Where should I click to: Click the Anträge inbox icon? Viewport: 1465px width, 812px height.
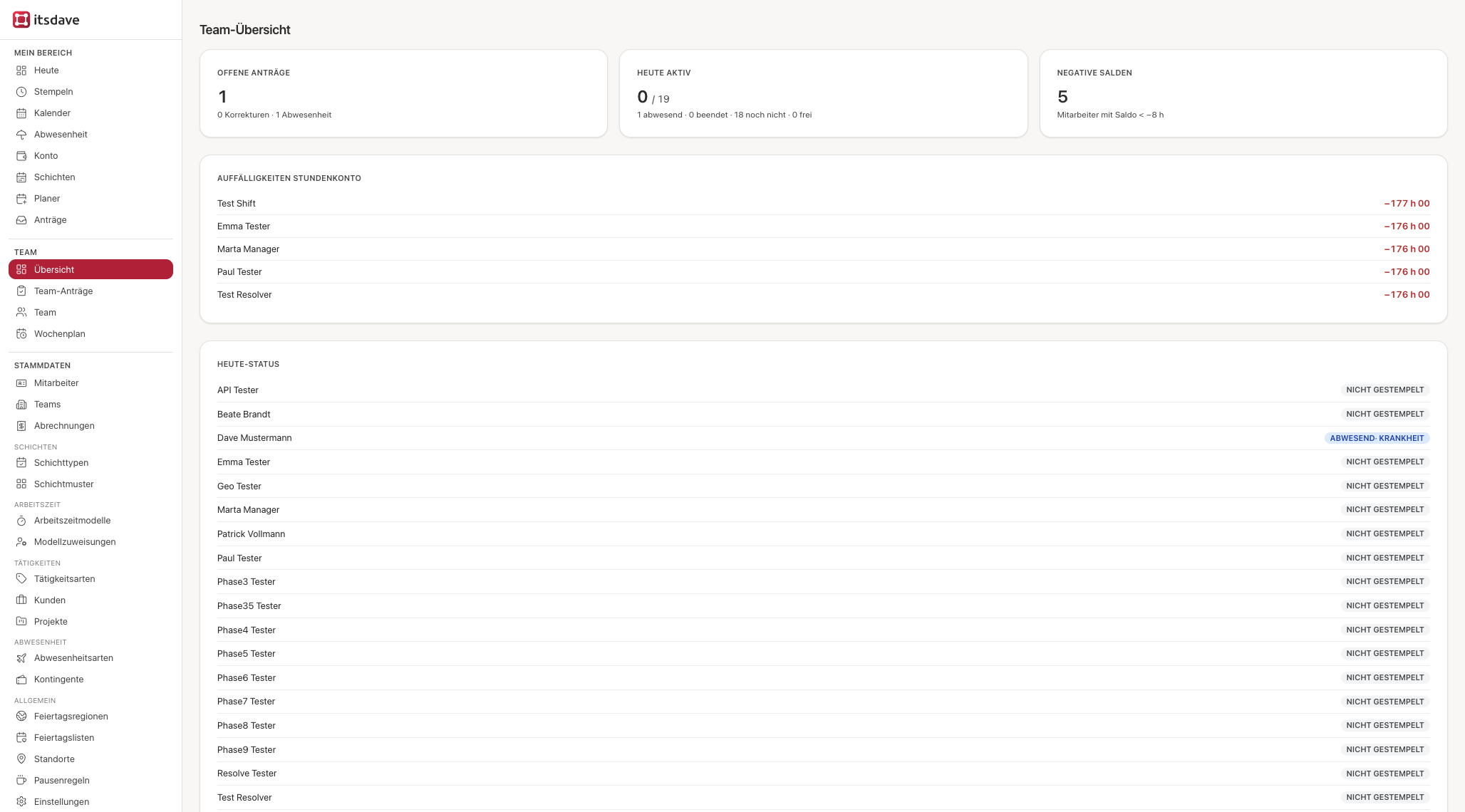[21, 220]
